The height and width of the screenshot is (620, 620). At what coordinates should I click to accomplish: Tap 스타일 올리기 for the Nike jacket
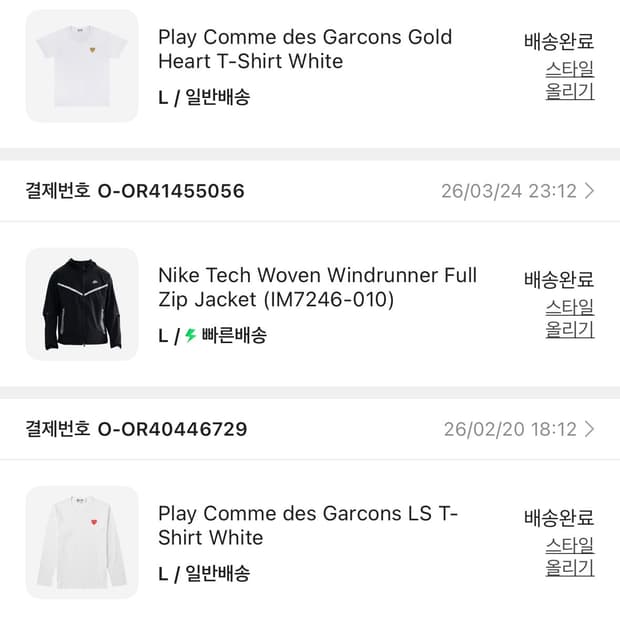pyautogui.click(x=569, y=318)
